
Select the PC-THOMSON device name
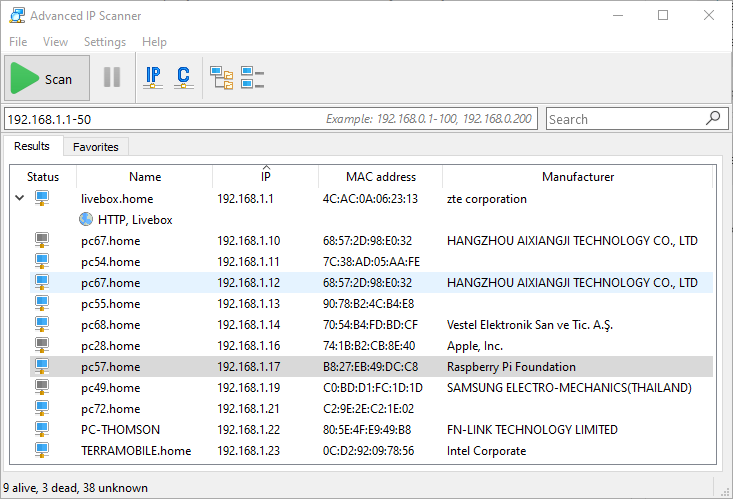pos(120,430)
